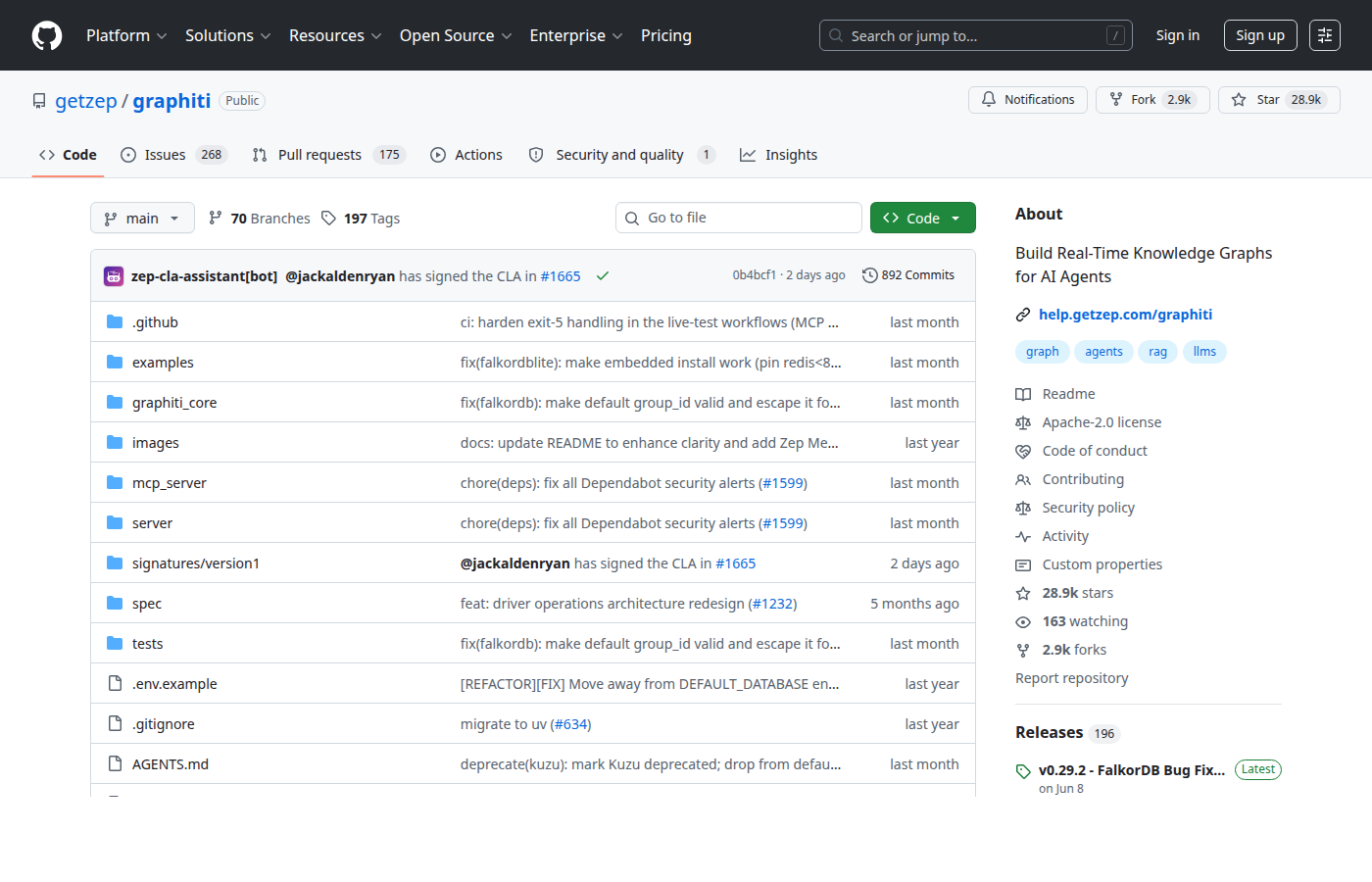Click the images folder icon

115,442
